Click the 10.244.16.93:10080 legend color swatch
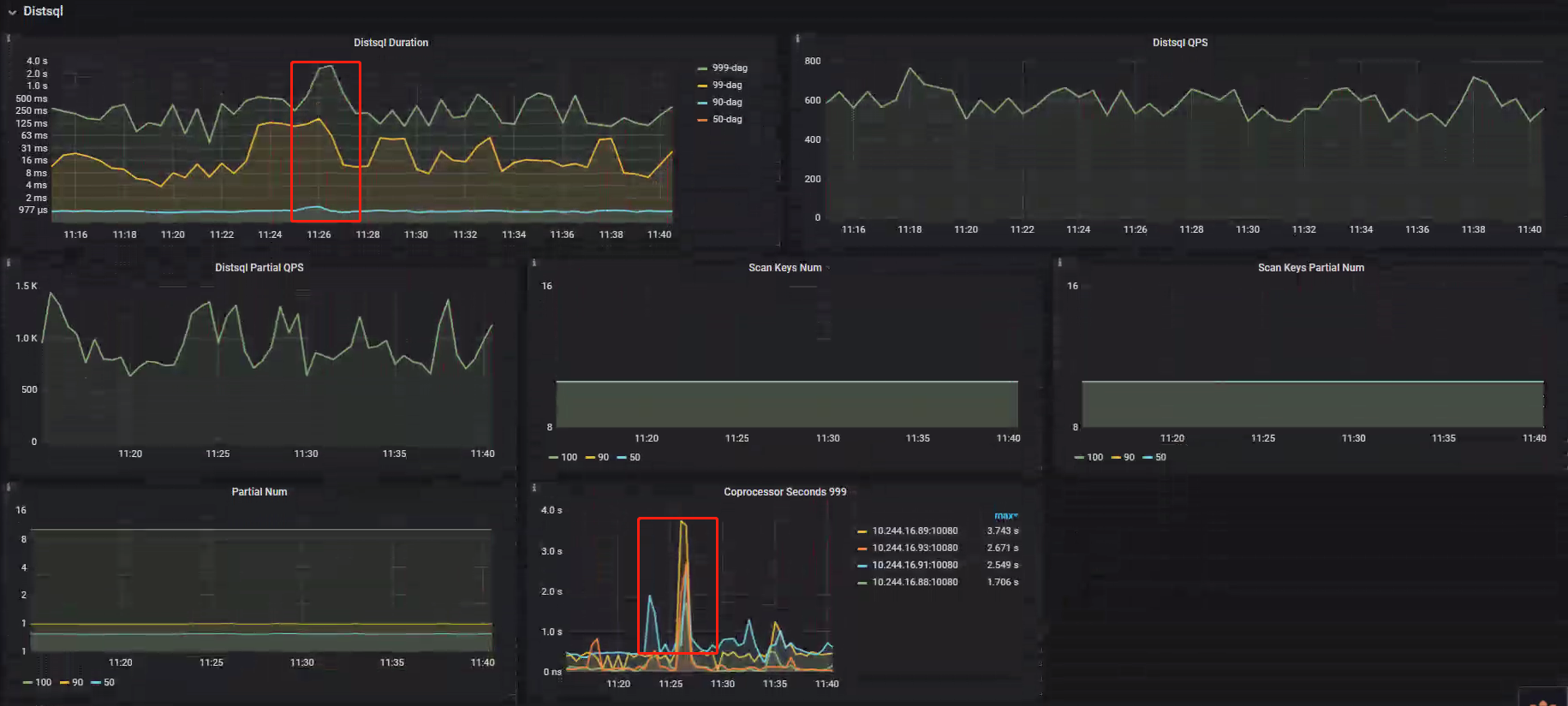1568x706 pixels. point(862,549)
